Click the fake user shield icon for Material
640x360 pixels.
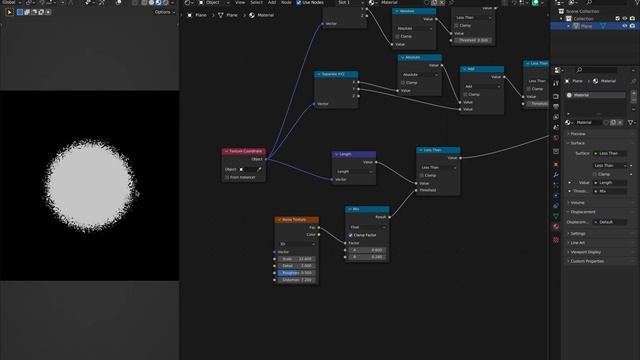click(x=606, y=122)
